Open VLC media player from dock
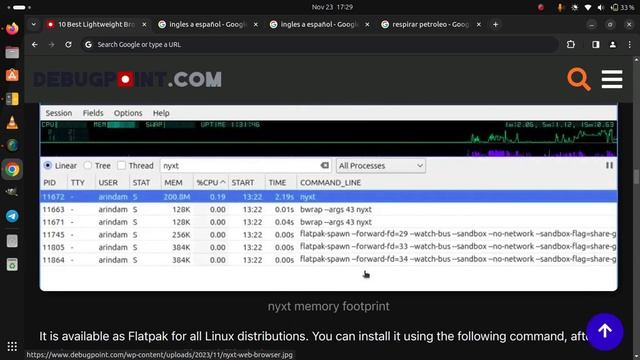Viewport: 640px width, 360px height. click(12, 122)
